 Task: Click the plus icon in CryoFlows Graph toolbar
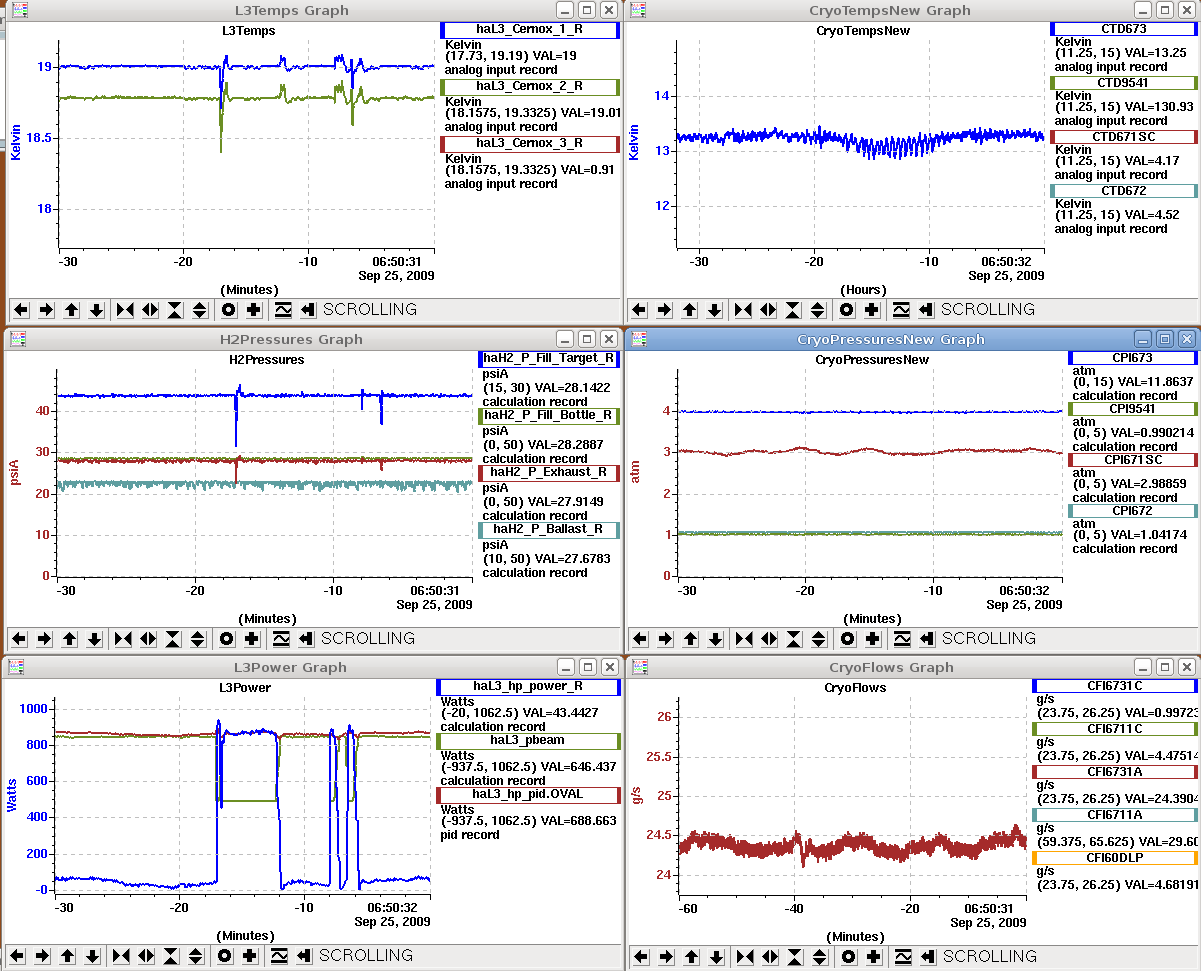coord(872,957)
